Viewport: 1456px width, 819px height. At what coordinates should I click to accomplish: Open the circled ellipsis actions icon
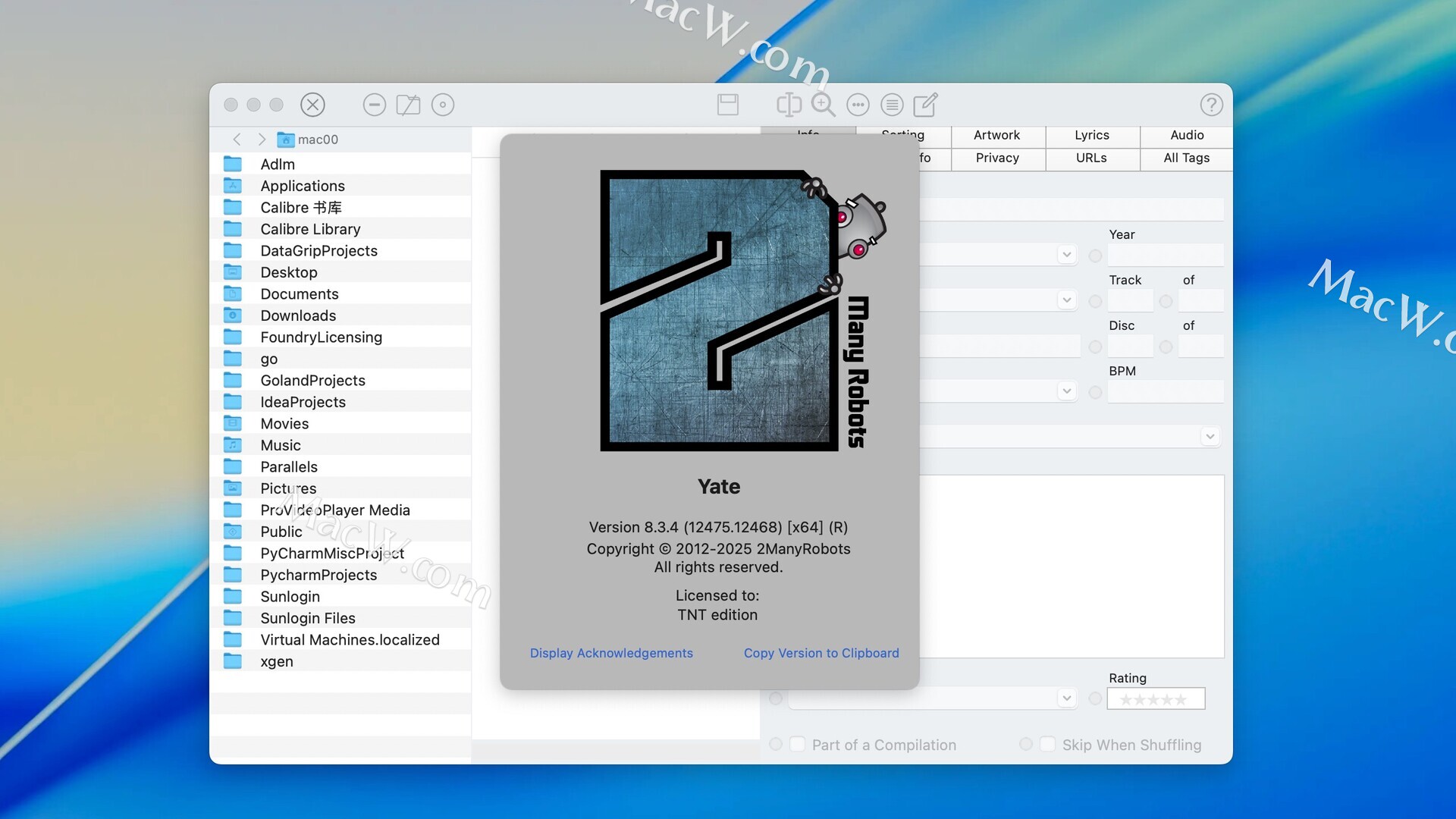point(858,105)
